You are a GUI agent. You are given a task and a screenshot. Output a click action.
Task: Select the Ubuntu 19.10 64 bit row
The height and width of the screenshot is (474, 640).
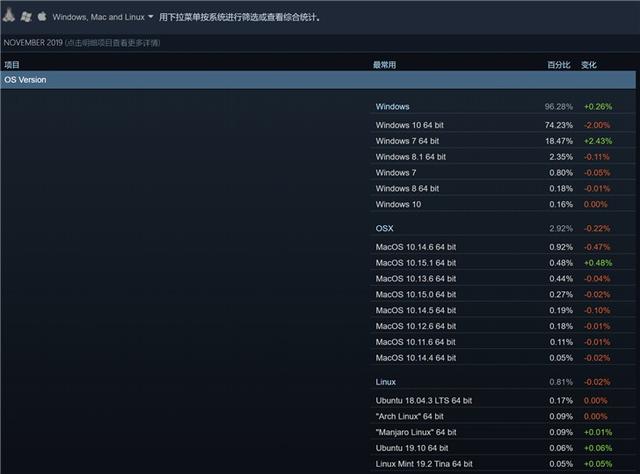tap(503, 448)
